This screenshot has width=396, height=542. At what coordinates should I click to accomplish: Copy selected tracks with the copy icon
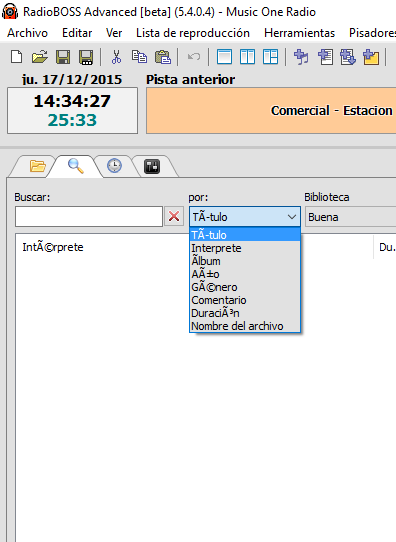[139, 57]
